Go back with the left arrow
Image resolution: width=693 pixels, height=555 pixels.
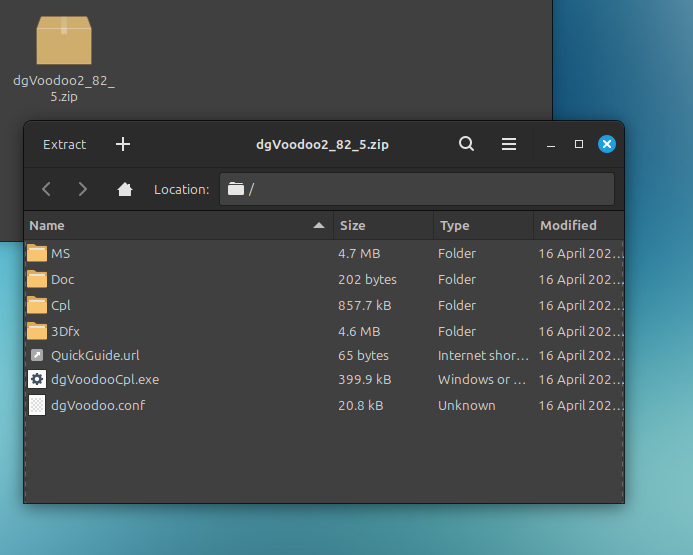coord(46,190)
